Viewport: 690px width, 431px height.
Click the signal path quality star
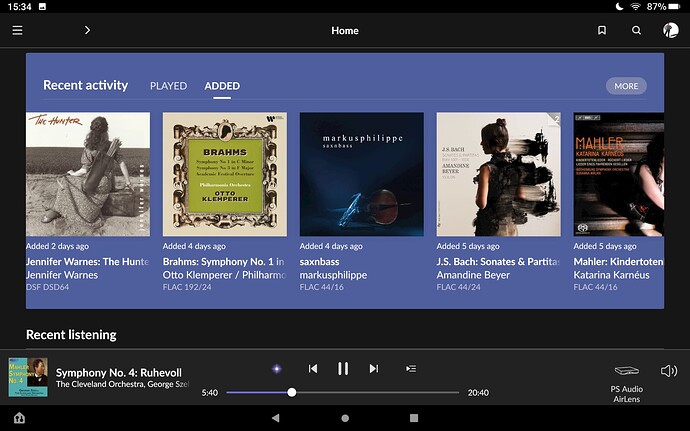click(277, 369)
